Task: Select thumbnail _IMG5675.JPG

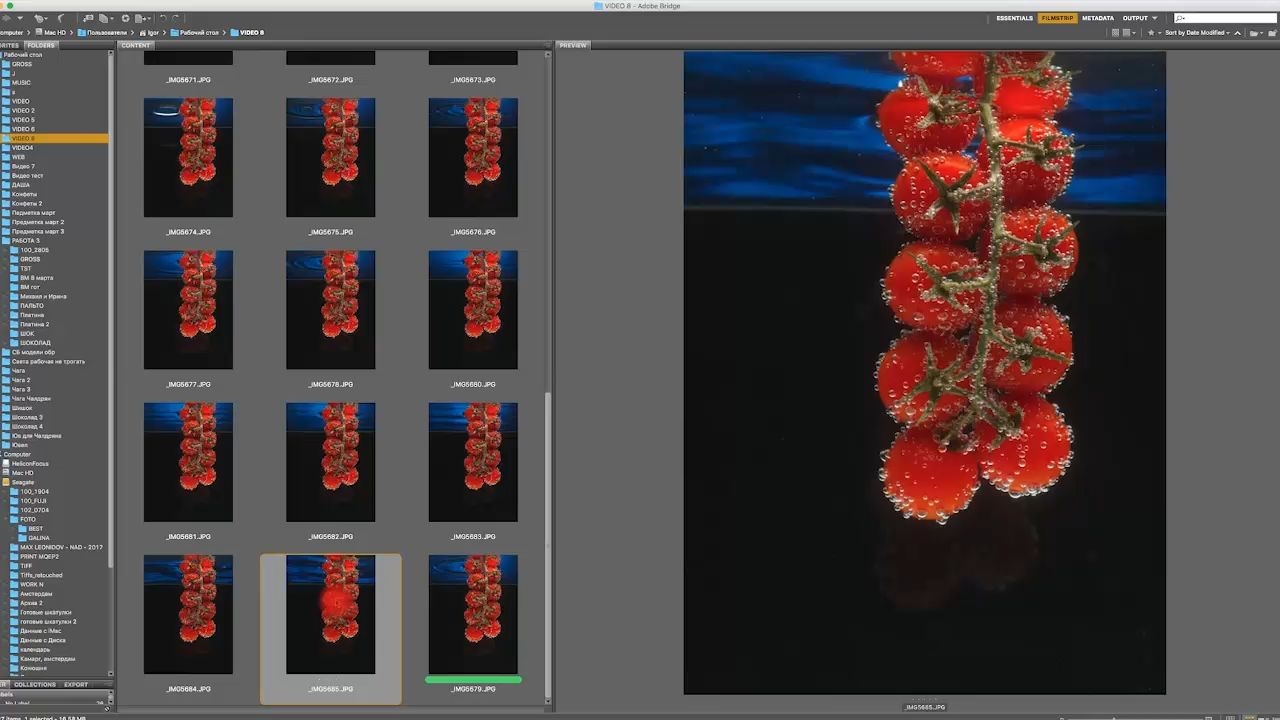Action: point(330,157)
